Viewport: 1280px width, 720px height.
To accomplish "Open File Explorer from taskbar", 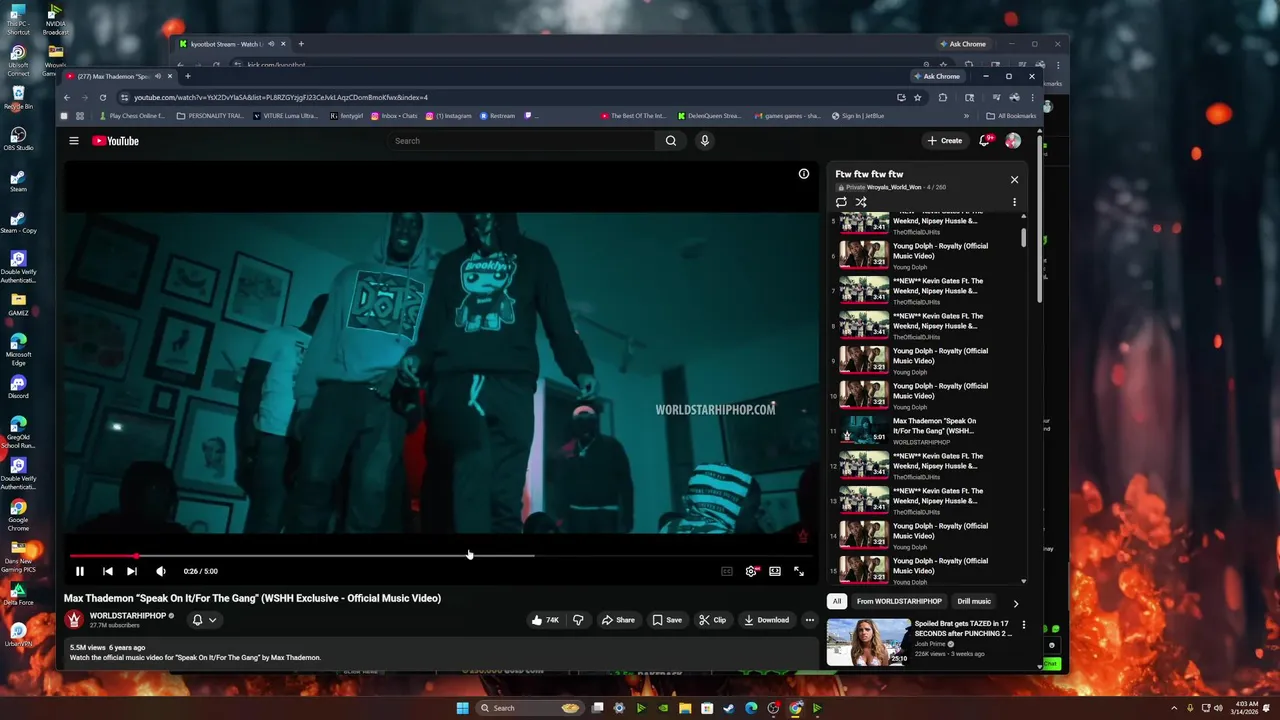I will coord(685,708).
